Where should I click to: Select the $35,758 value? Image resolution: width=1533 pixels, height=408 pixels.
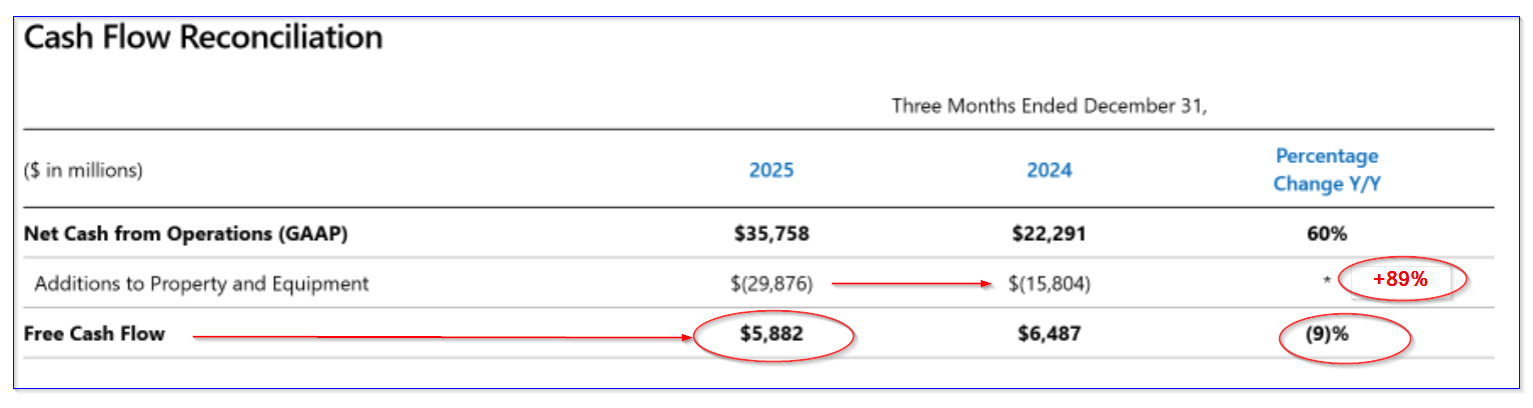click(x=771, y=235)
